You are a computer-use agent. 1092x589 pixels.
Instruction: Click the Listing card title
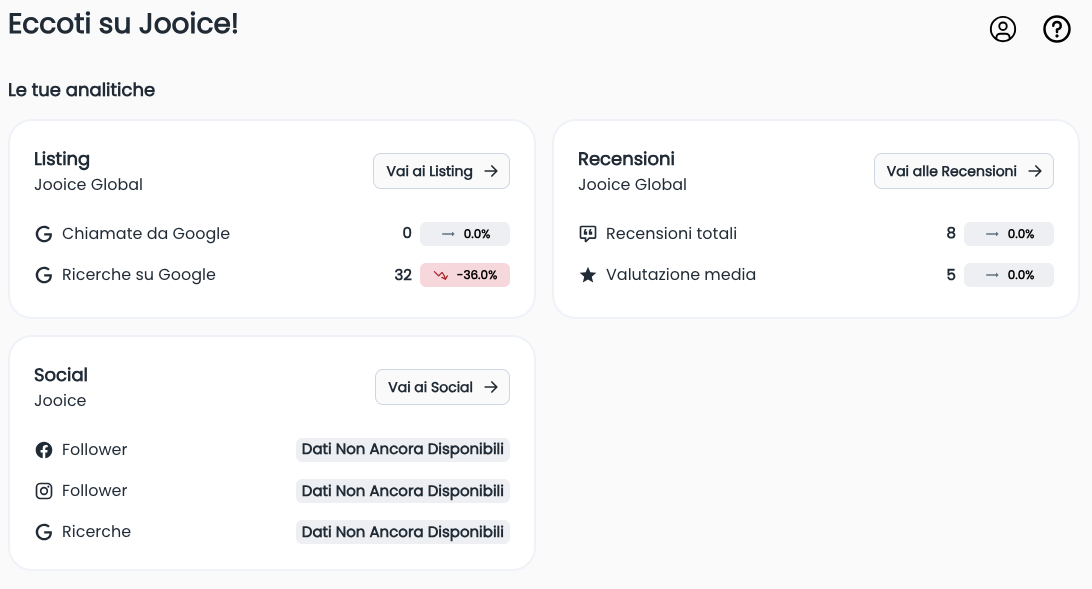[x=62, y=159]
